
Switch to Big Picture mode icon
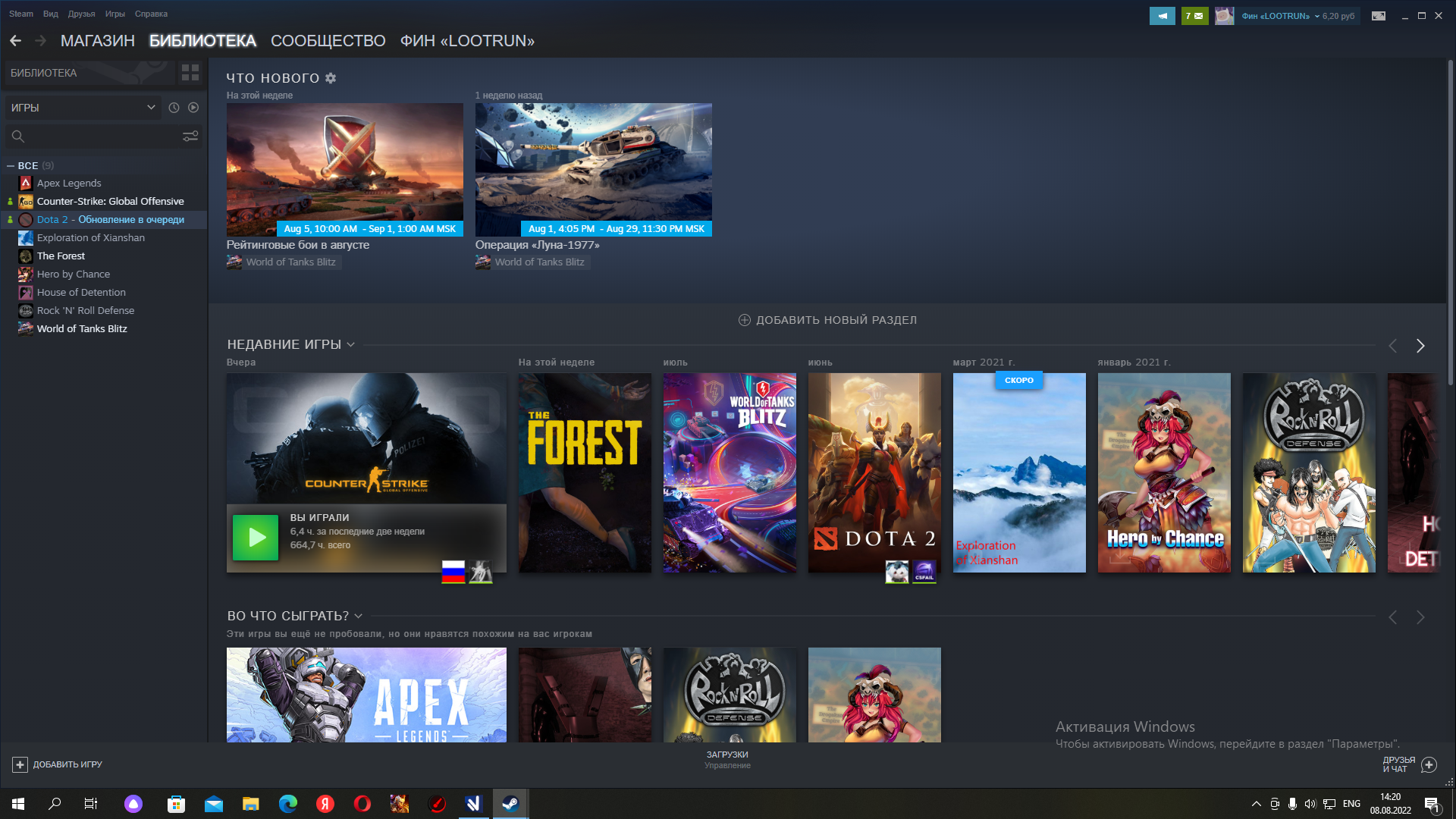pos(1379,16)
